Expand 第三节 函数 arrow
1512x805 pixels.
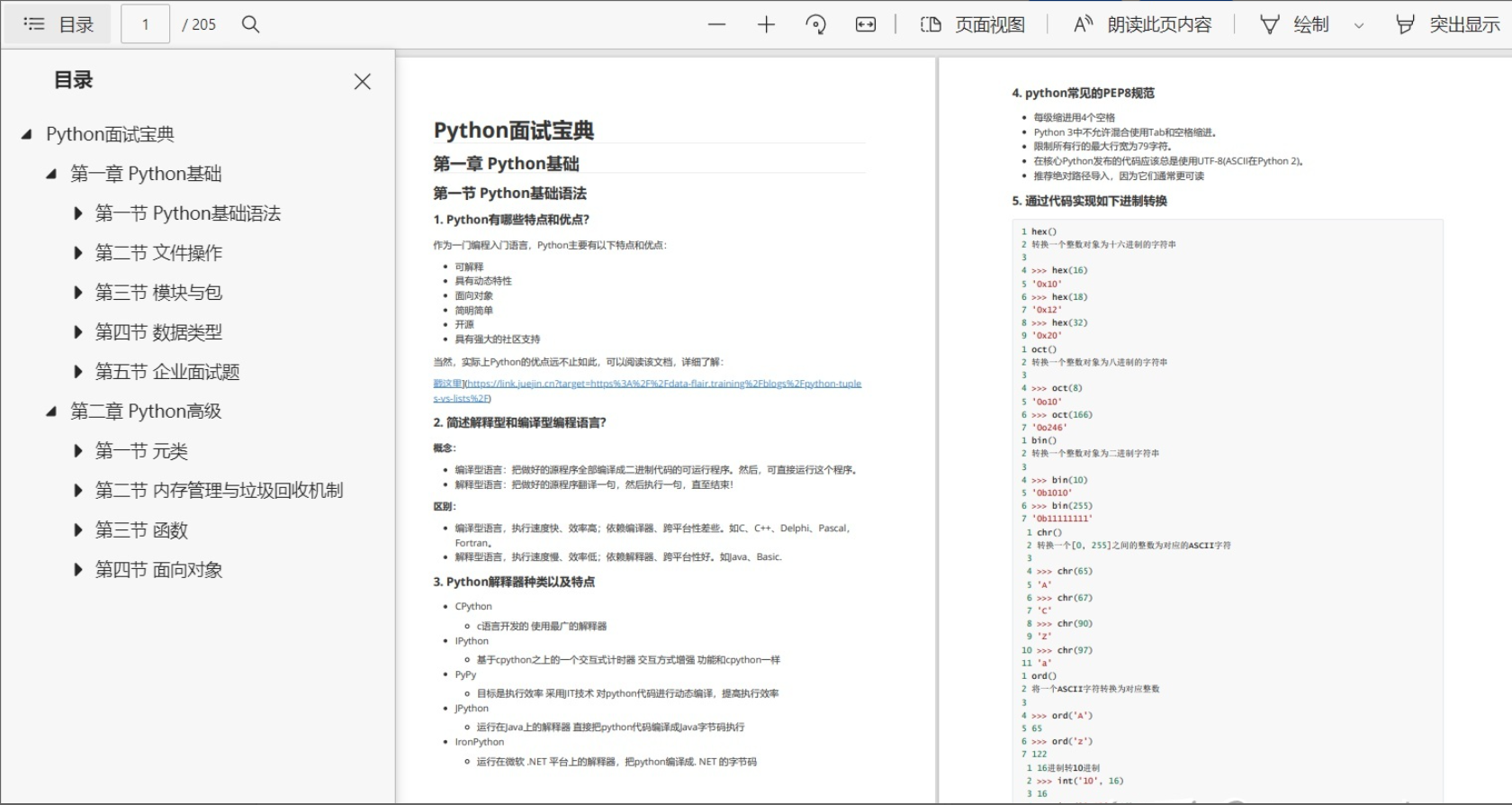[77, 530]
